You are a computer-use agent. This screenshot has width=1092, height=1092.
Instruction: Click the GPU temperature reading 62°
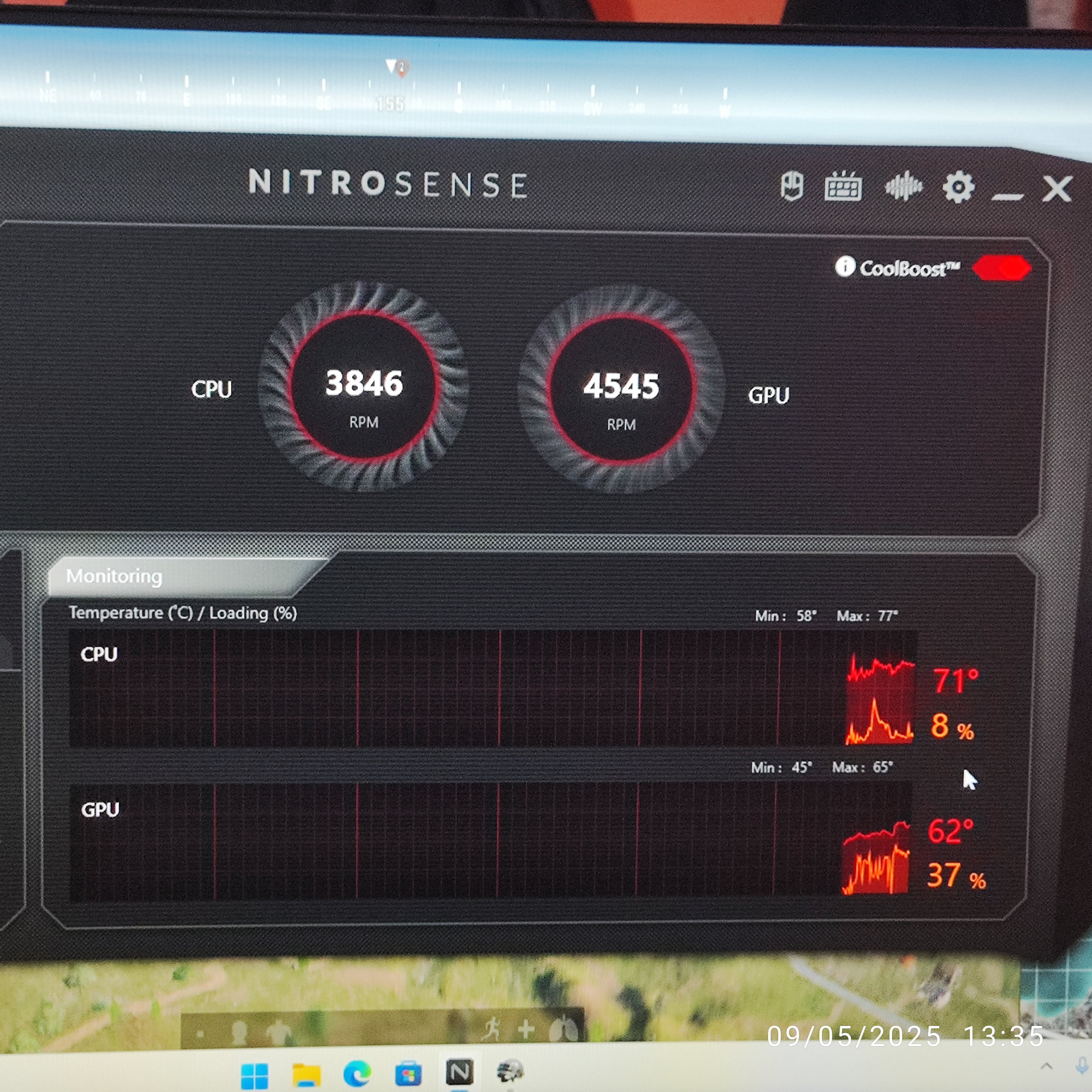[x=951, y=832]
